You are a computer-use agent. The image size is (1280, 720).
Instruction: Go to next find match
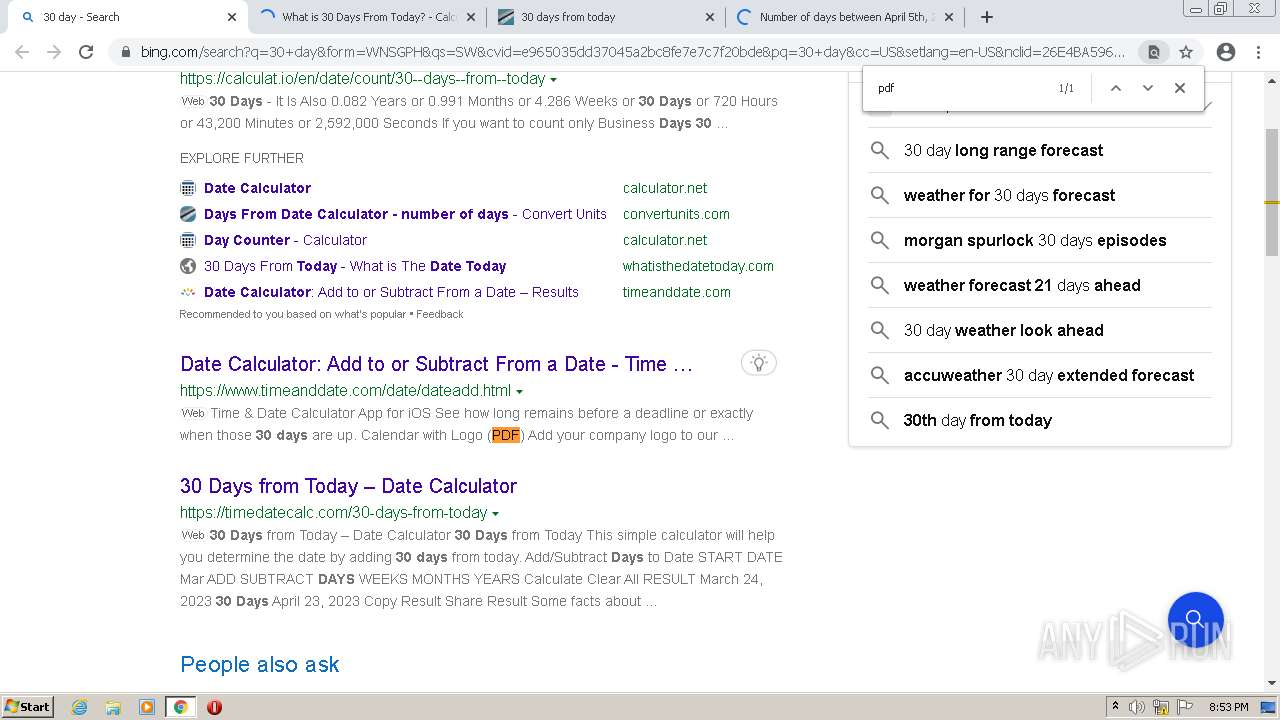(x=1148, y=88)
